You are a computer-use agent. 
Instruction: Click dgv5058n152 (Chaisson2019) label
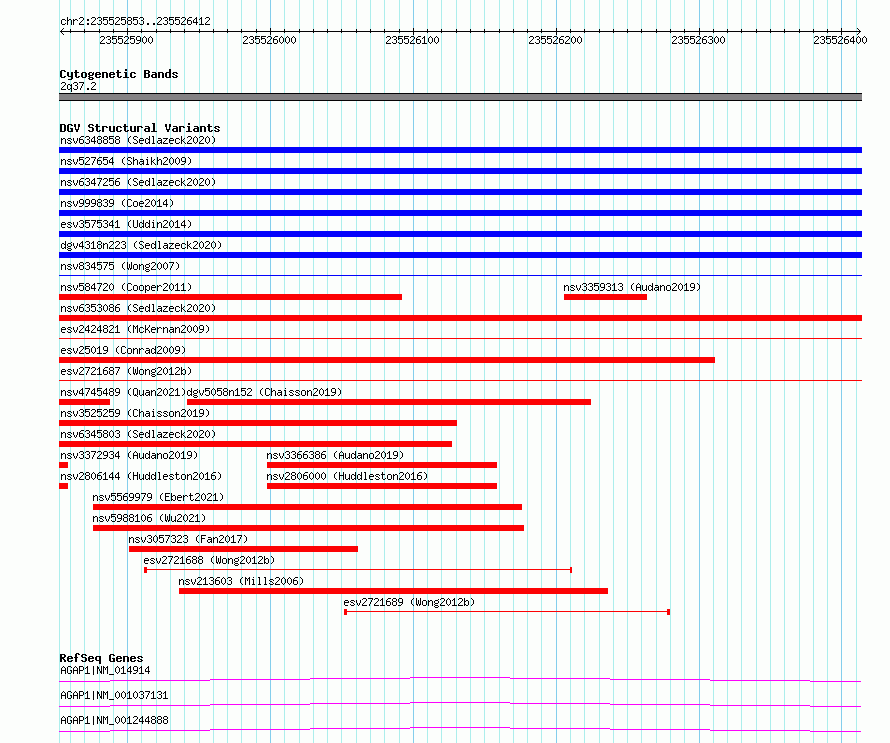coord(264,392)
